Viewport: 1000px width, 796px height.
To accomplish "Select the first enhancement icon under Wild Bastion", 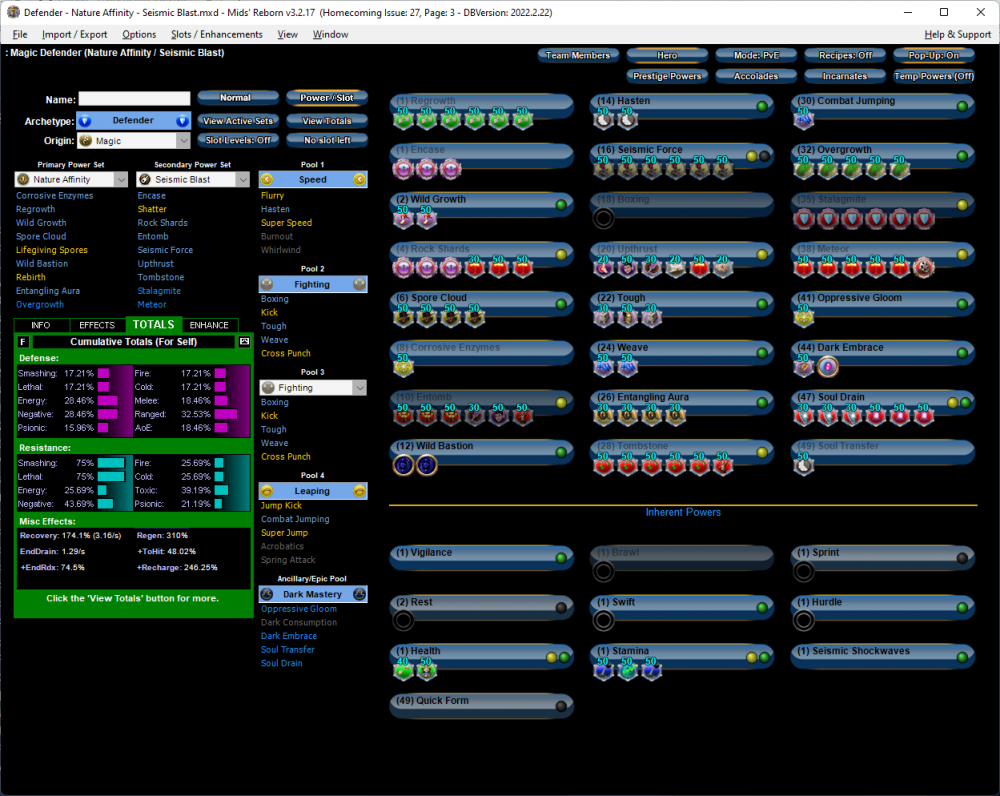I will 404,465.
